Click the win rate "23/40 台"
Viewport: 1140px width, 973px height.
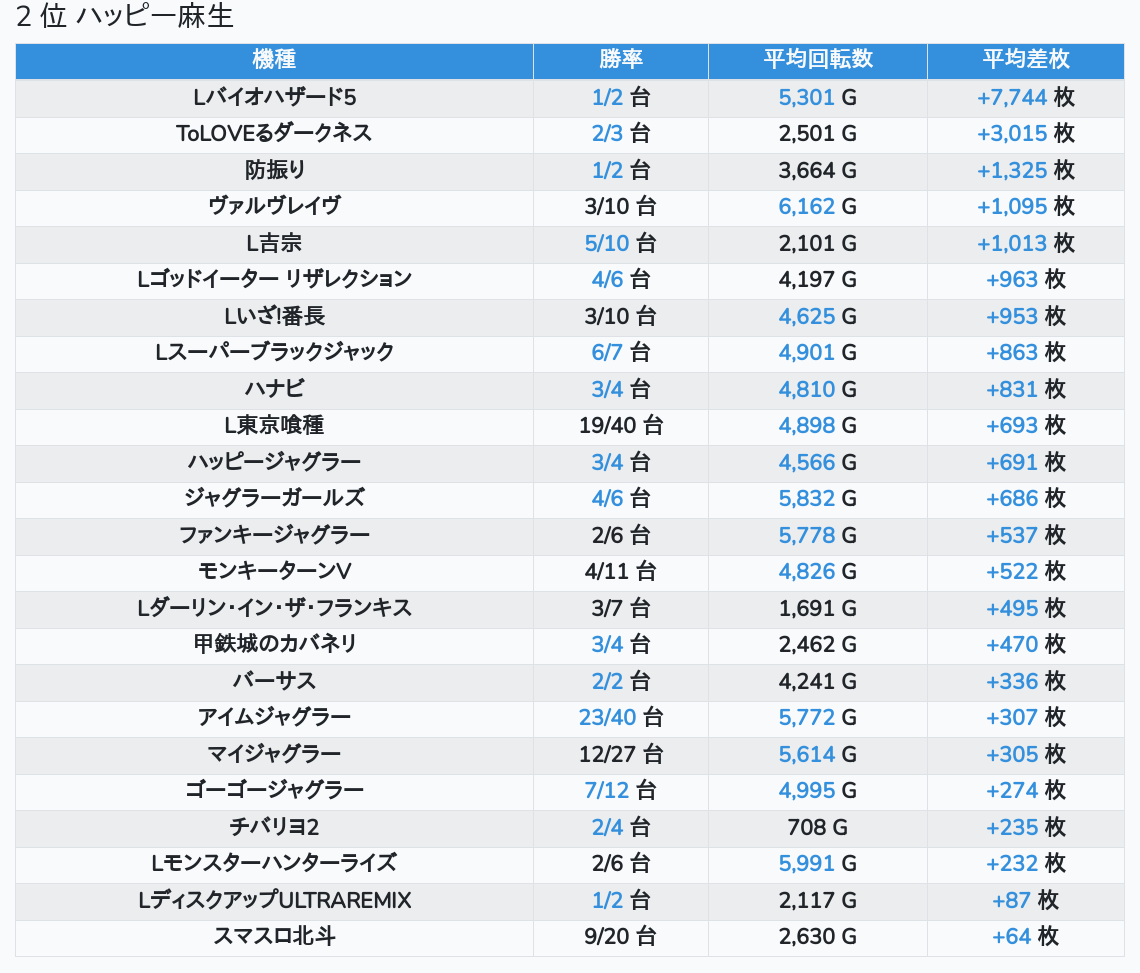click(x=621, y=718)
